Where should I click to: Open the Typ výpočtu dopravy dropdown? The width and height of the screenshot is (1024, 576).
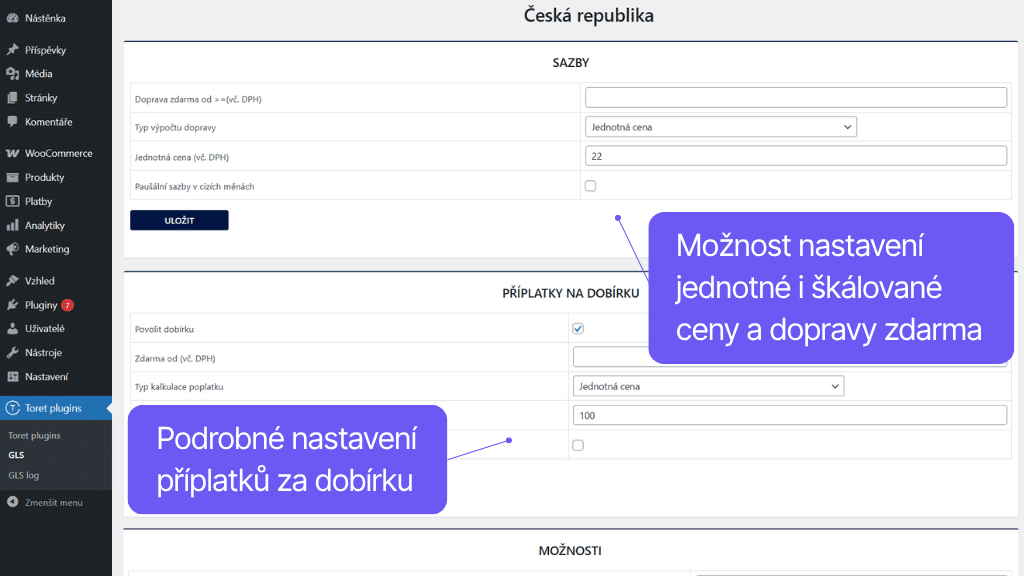click(x=720, y=126)
